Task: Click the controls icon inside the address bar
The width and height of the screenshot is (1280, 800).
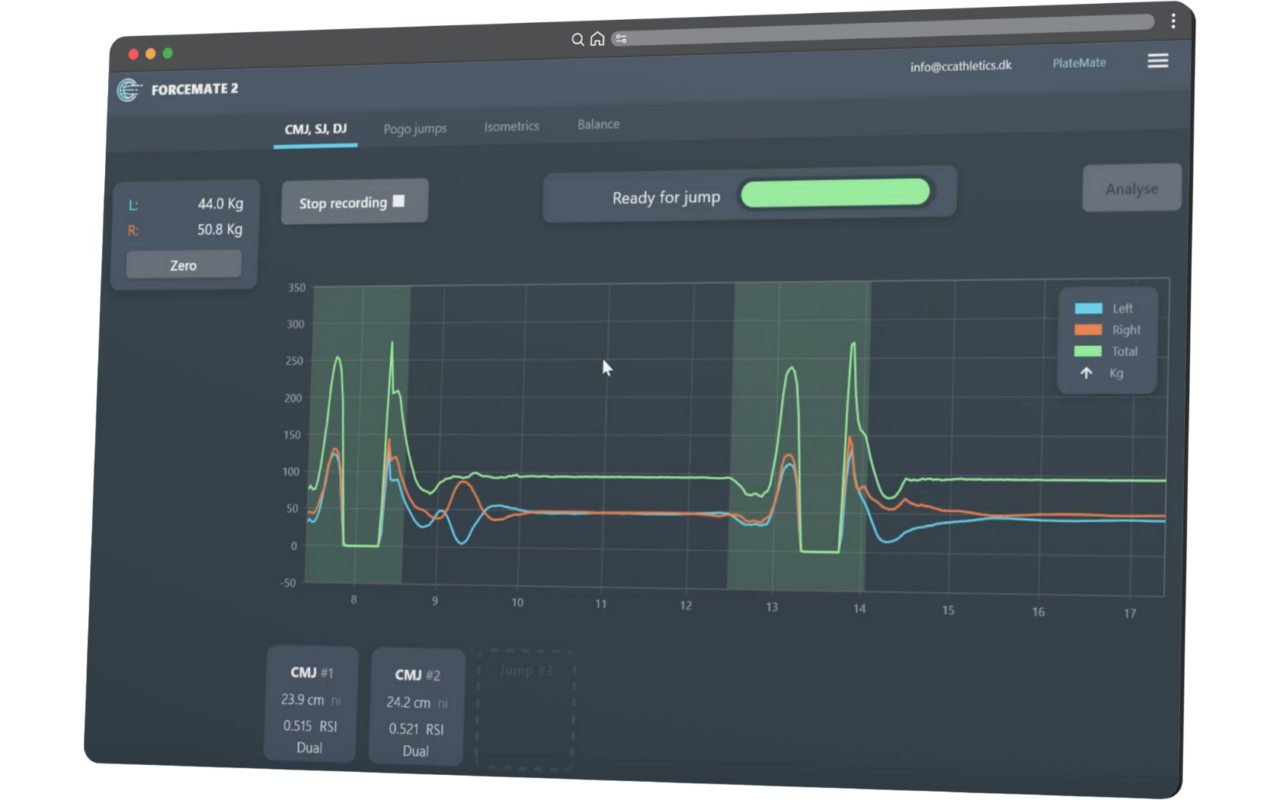Action: (x=622, y=38)
